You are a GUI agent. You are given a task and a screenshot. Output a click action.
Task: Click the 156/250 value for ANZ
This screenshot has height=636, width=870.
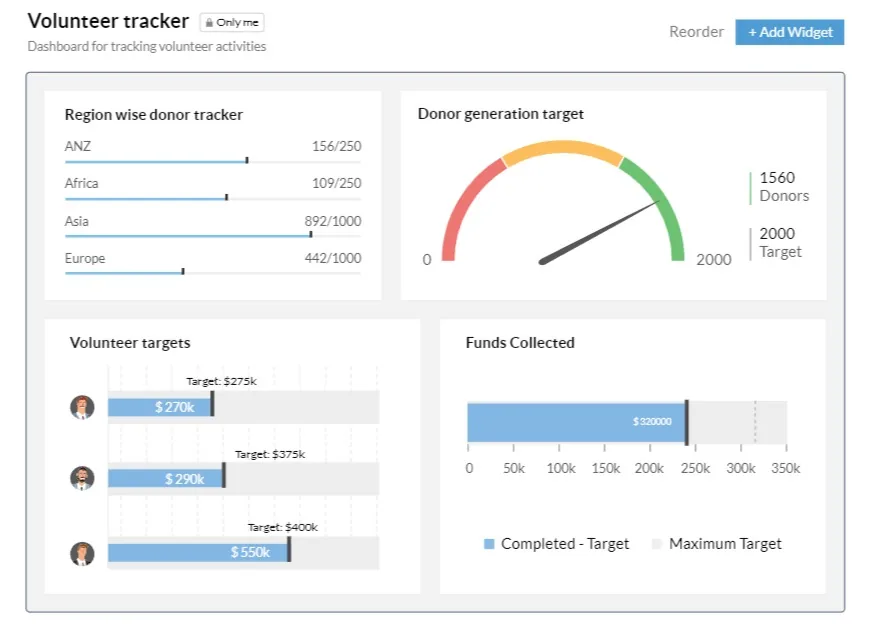[x=336, y=147]
